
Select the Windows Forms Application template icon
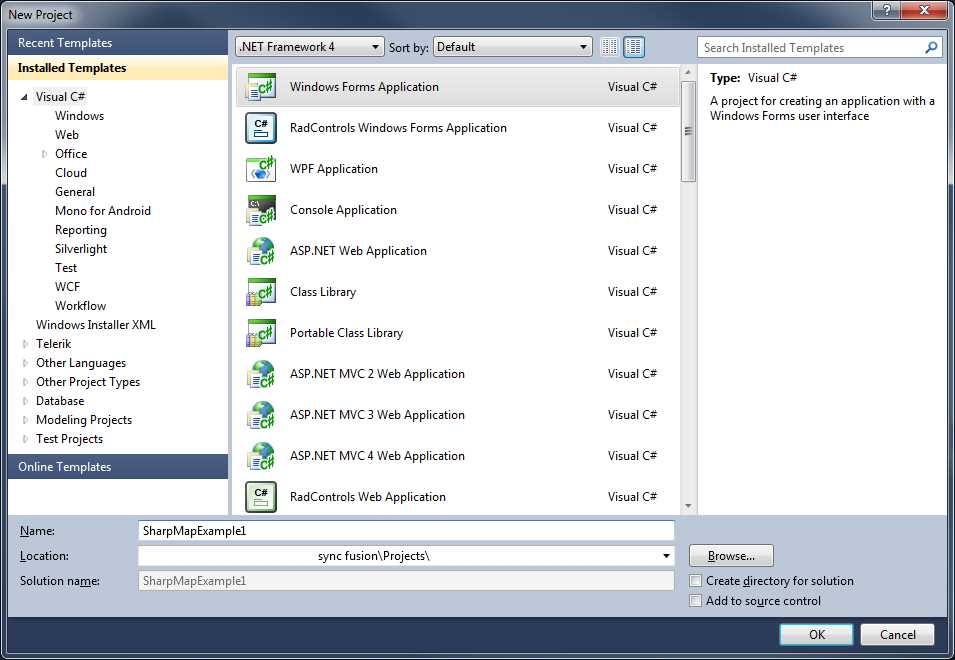pyautogui.click(x=260, y=87)
